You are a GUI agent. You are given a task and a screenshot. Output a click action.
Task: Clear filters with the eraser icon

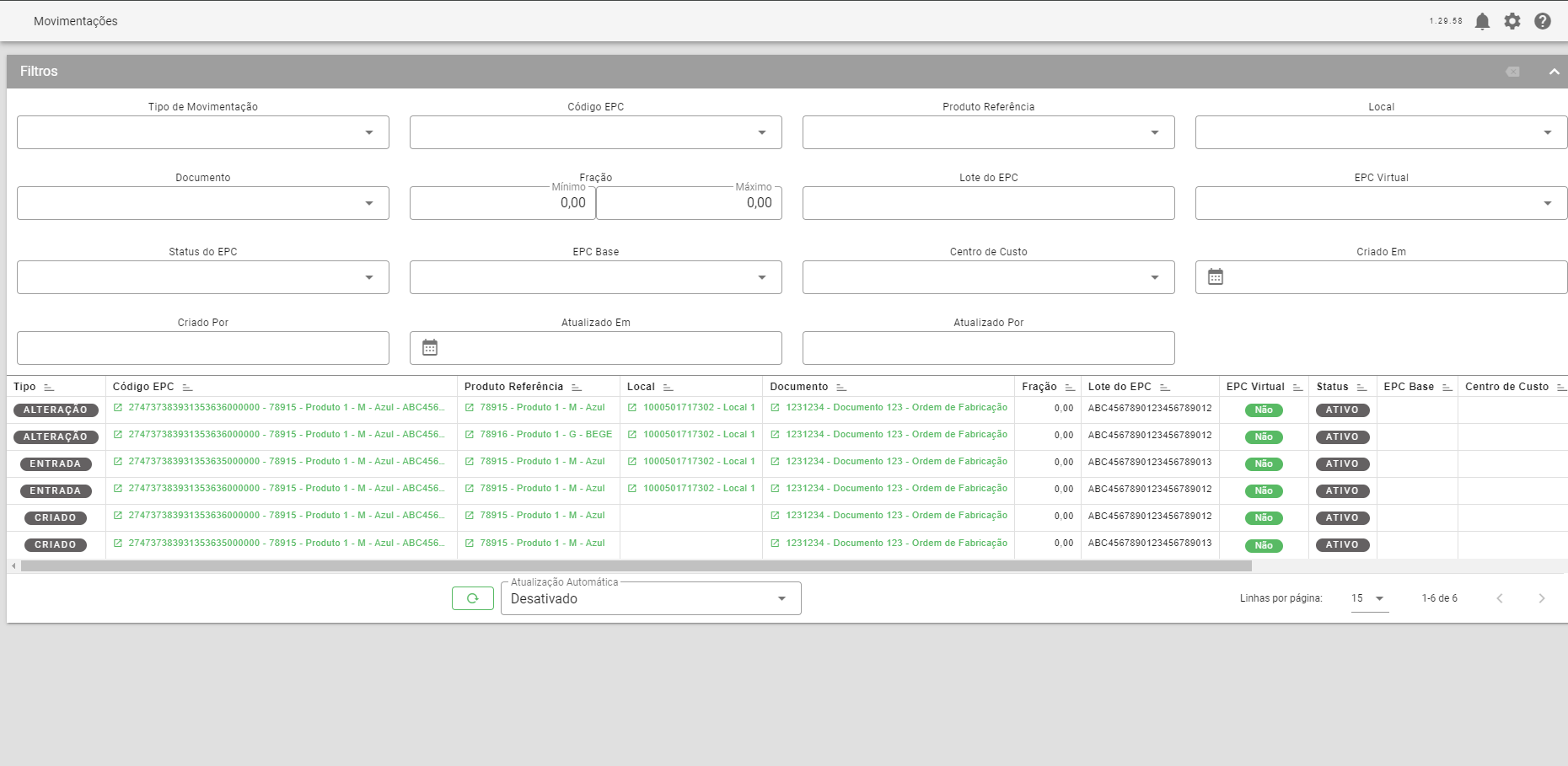click(x=1513, y=72)
